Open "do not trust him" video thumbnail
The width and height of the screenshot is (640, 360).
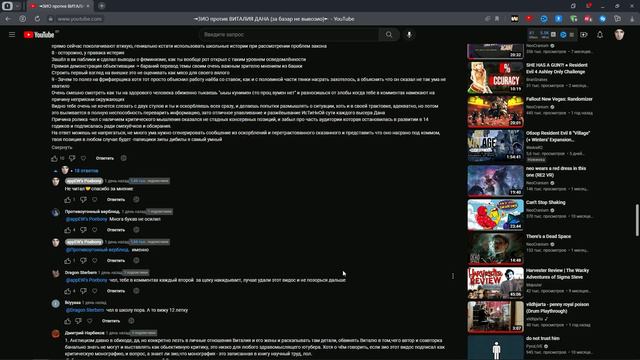click(x=496, y=348)
